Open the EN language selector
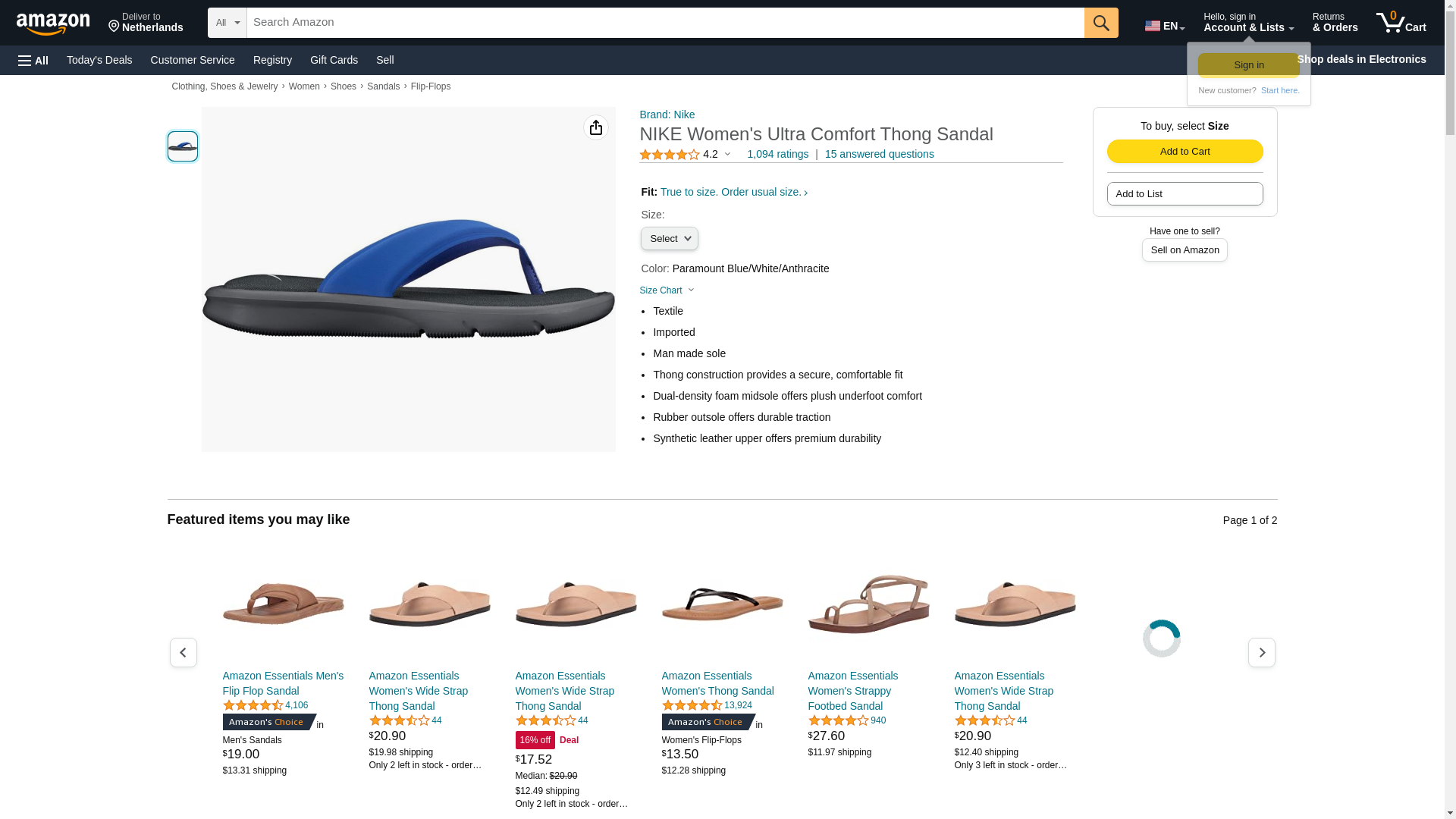Viewport: 1456px width, 819px height. [x=1165, y=26]
